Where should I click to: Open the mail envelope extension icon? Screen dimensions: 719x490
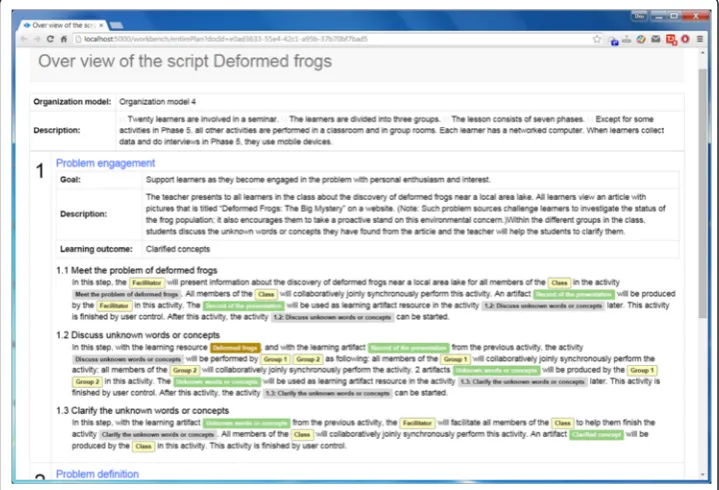[656, 39]
